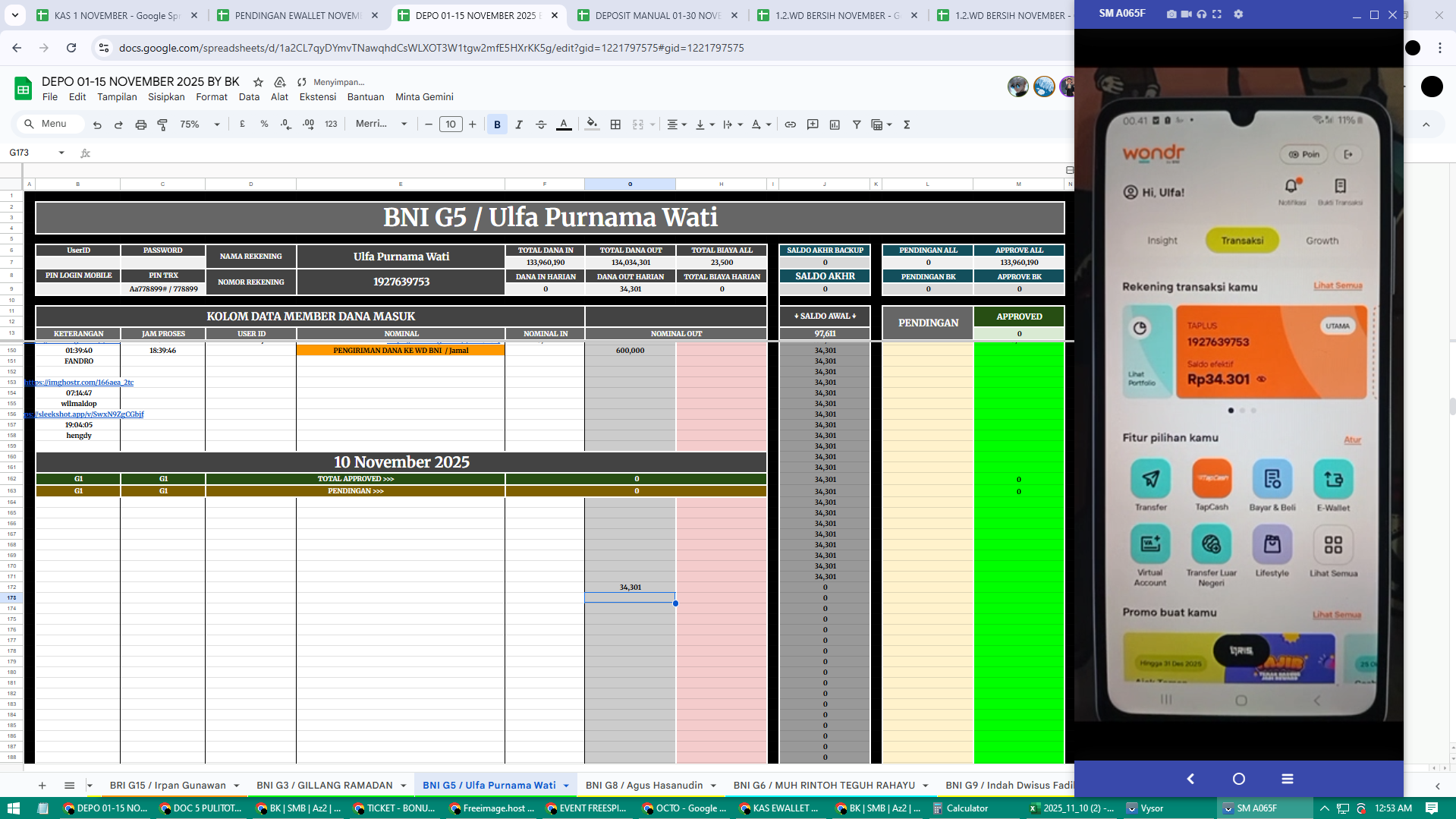The image size is (1456, 819).
Task: Insert a link in the cell
Action: click(790, 124)
